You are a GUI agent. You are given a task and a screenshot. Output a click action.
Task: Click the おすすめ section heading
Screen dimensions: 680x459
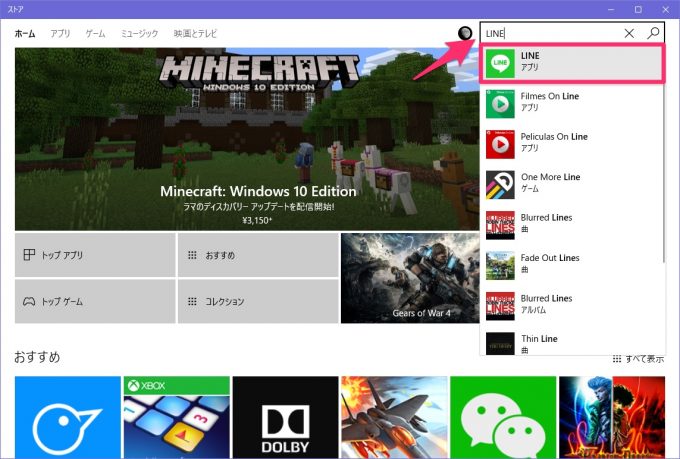tap(37, 357)
